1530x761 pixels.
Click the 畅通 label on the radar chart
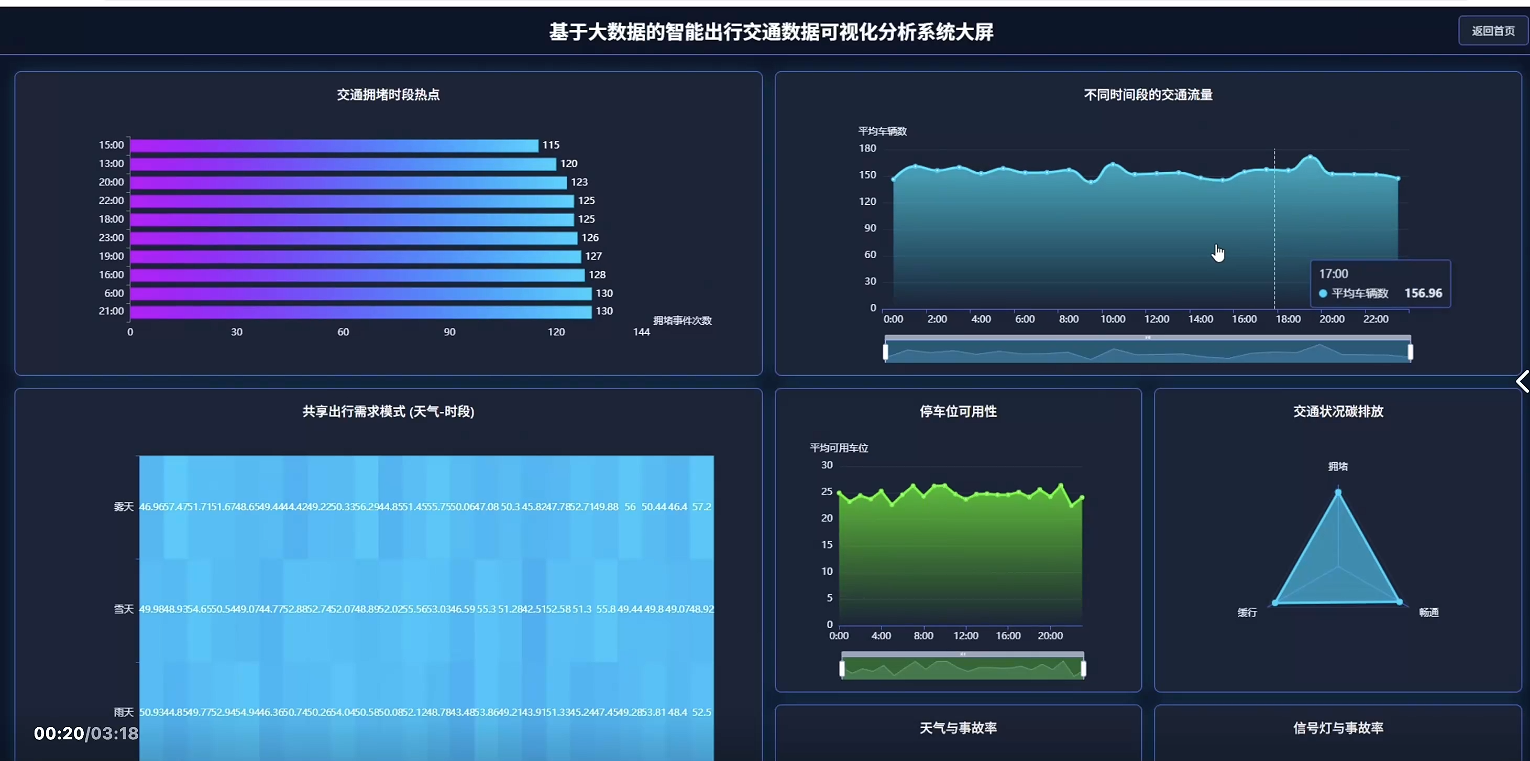[1429, 612]
